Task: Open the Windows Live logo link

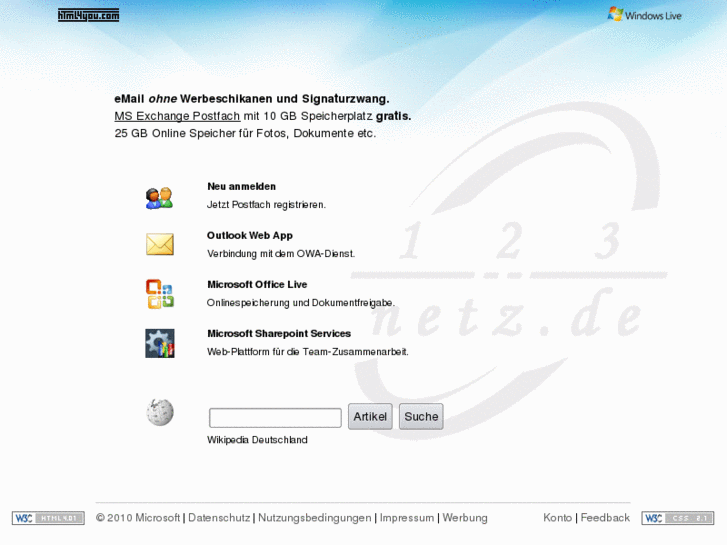Action: 644,15
